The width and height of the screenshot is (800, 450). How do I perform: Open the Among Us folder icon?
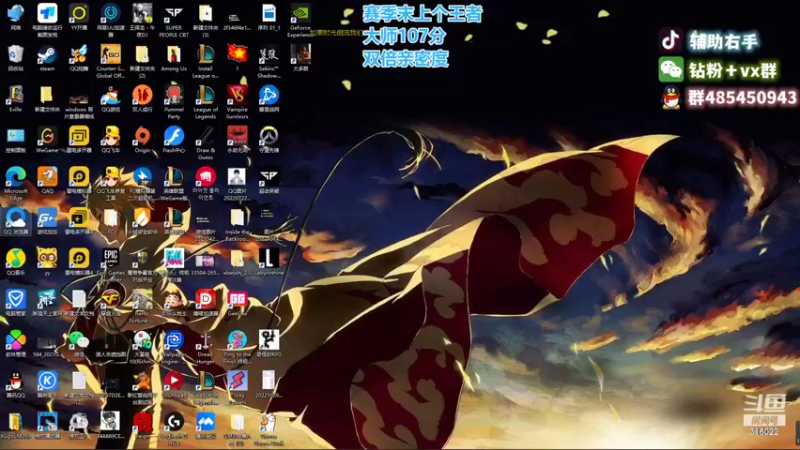[x=173, y=55]
